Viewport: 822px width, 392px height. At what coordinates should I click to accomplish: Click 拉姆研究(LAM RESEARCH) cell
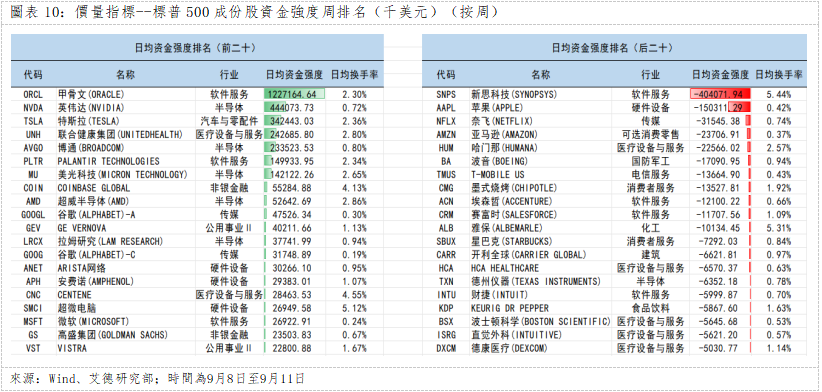tap(110, 241)
